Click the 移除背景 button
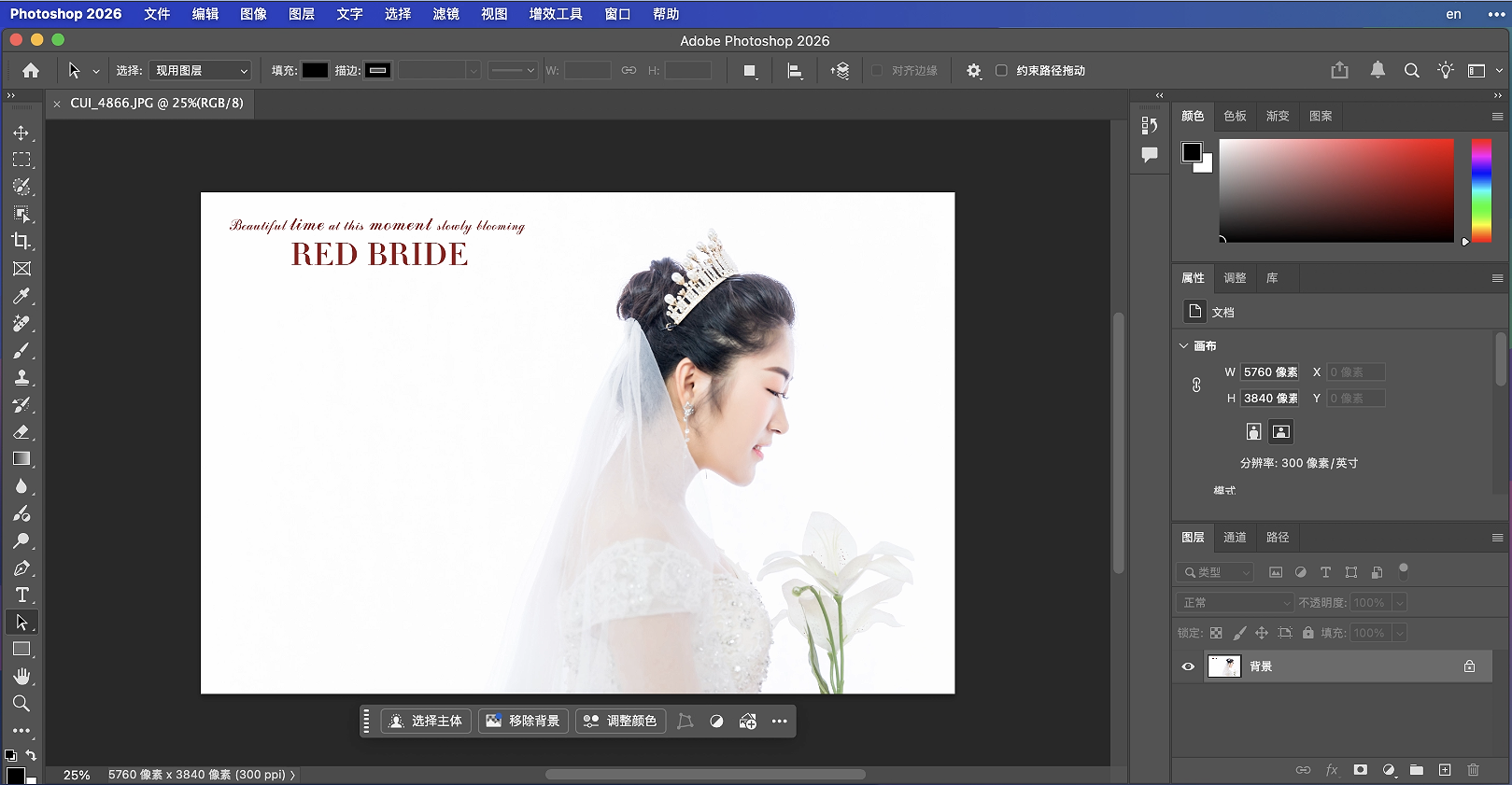The width and height of the screenshot is (1512, 785). coord(523,721)
